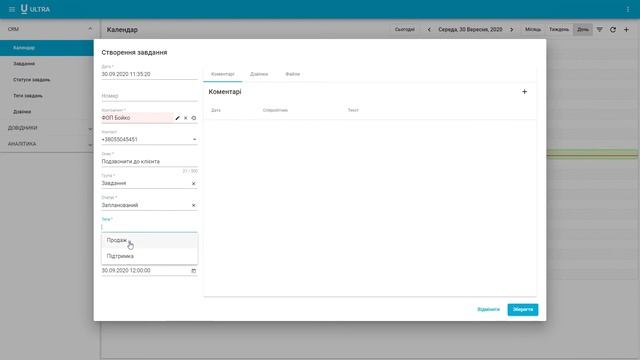Click the Дата column header in comments

216,110
